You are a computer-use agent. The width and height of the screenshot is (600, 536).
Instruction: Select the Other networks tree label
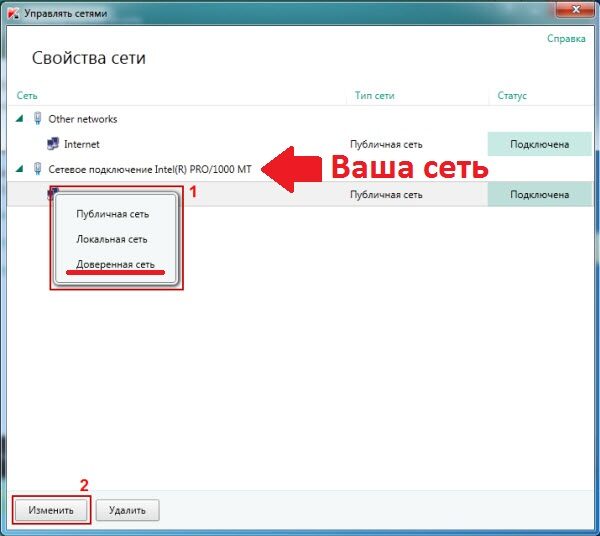tap(83, 119)
